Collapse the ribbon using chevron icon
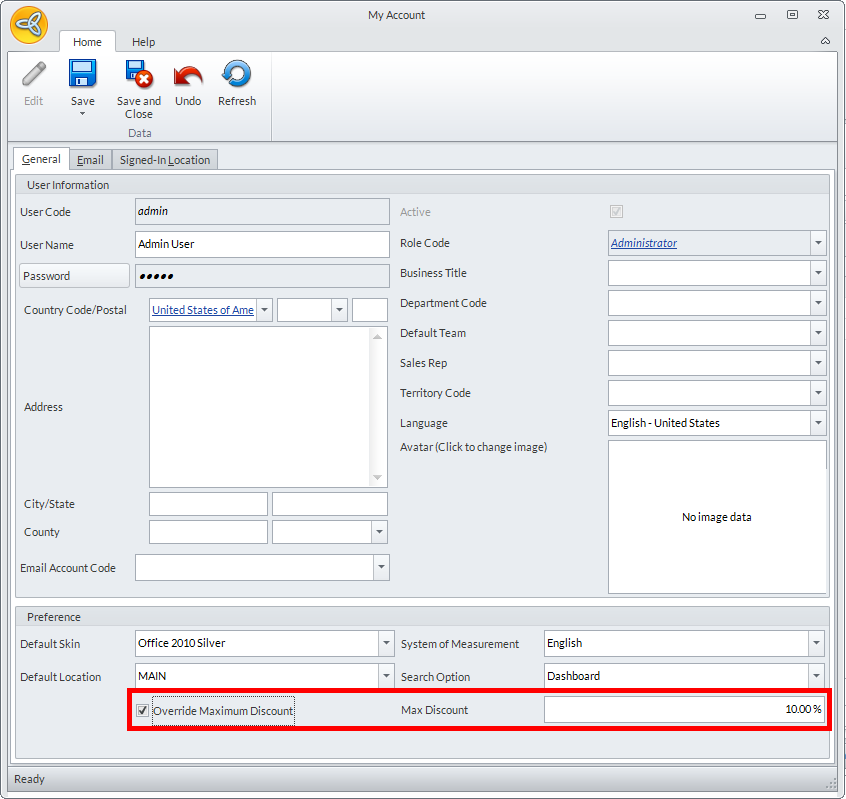 tap(825, 41)
